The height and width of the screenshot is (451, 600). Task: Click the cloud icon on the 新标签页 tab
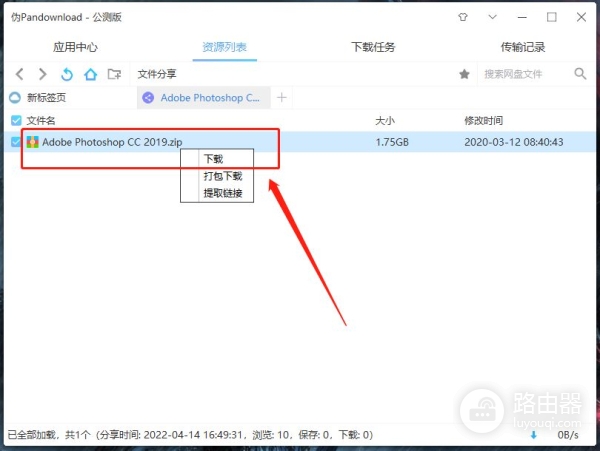pyautogui.click(x=15, y=98)
